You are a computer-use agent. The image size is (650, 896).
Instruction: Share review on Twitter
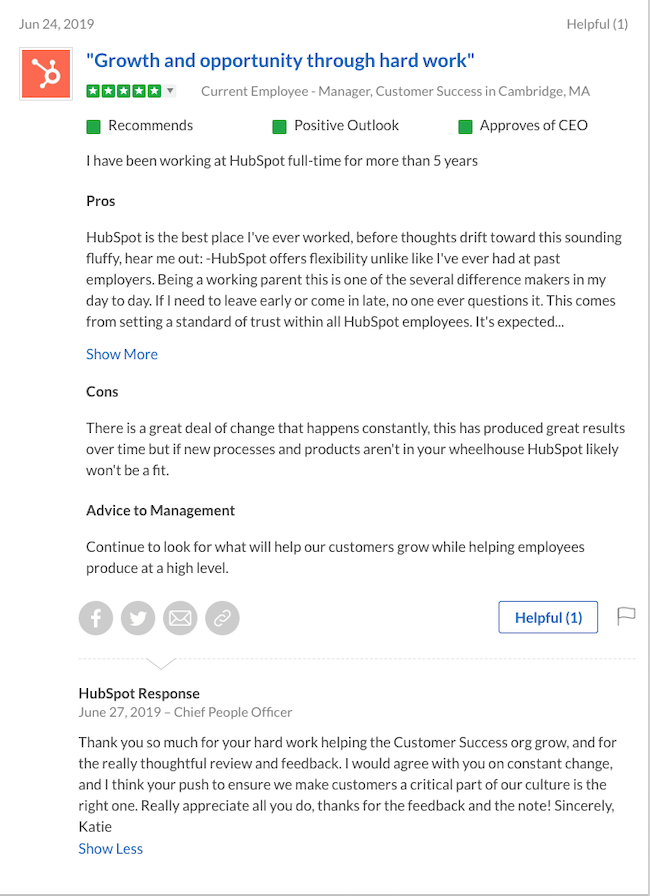[138, 618]
